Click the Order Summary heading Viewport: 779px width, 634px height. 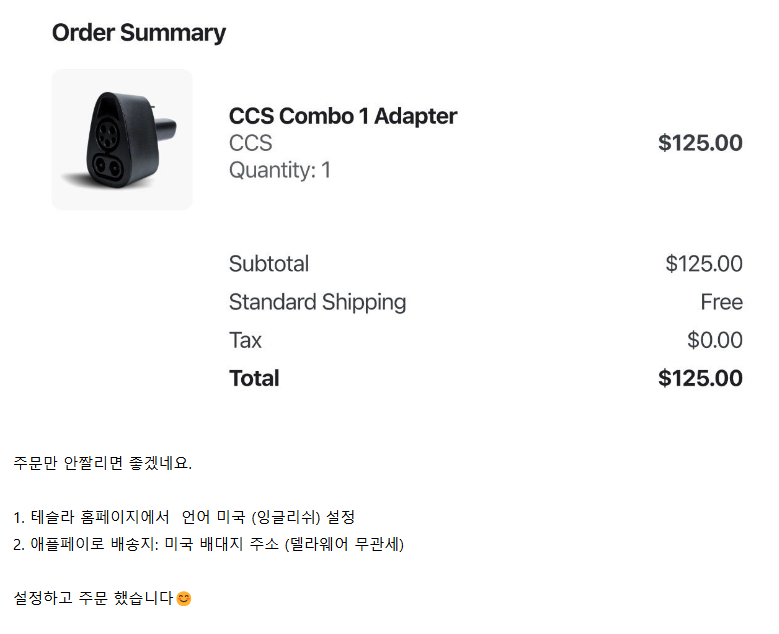point(138,33)
